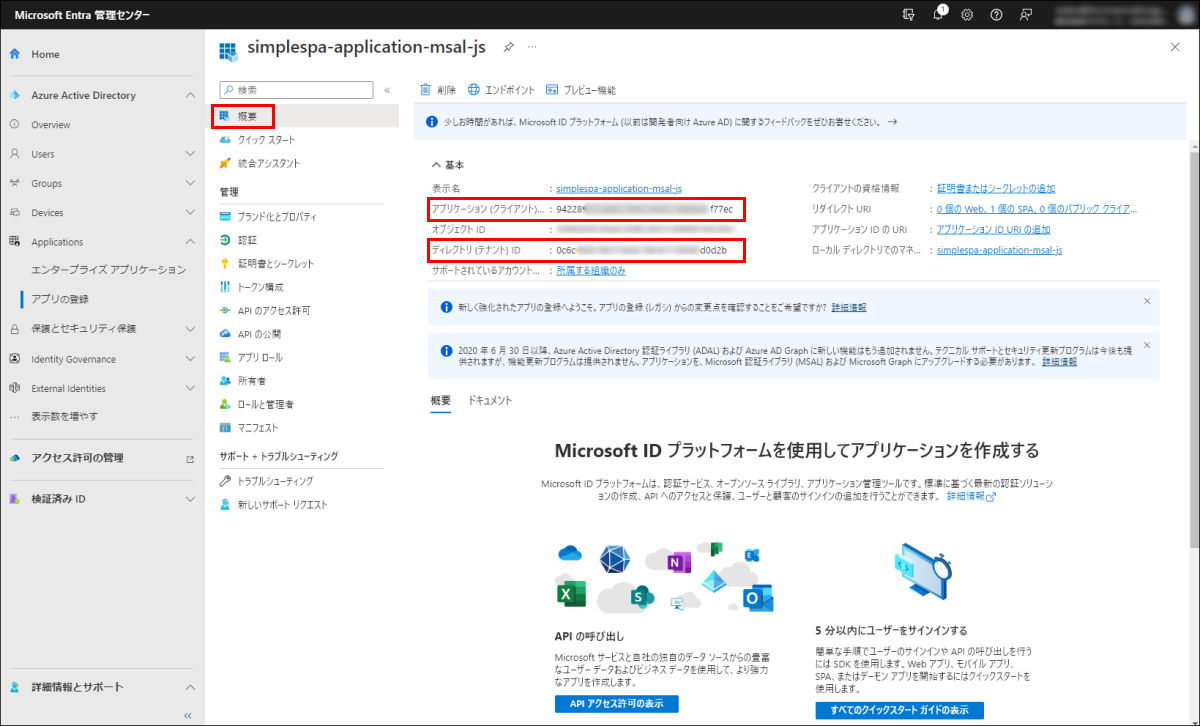
Task: Collapse sidebar with bottom double chevron
Action: point(187,715)
